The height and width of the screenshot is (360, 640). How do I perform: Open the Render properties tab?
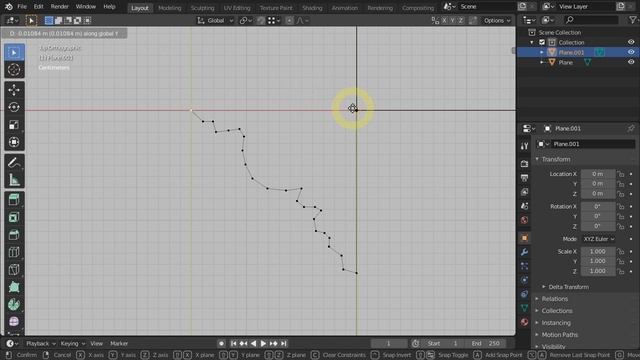pyautogui.click(x=524, y=164)
